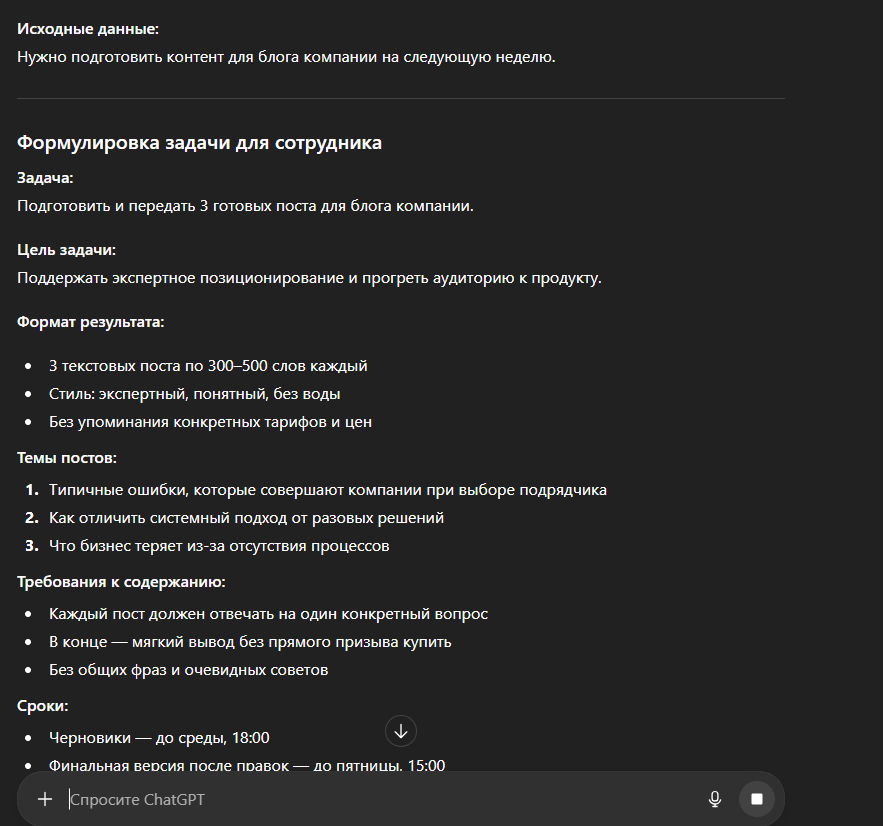Click the "Задача:" bold label
This screenshot has width=883, height=826.
coord(45,178)
